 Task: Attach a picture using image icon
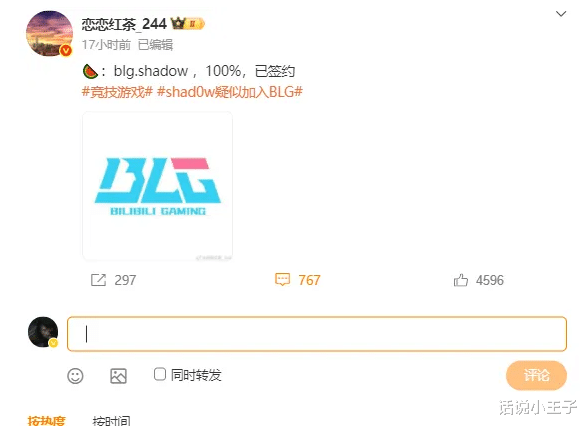tap(118, 376)
